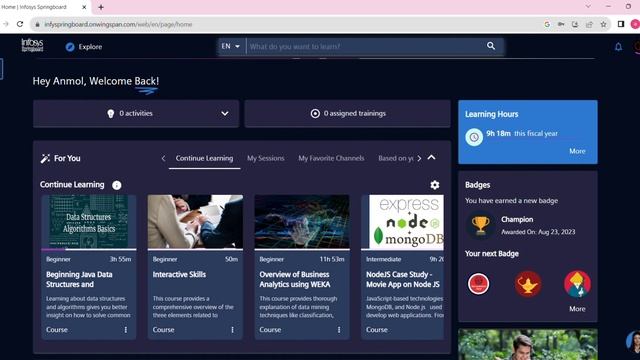Click the search field to learn
This screenshot has width=640, height=360.
click(366, 46)
